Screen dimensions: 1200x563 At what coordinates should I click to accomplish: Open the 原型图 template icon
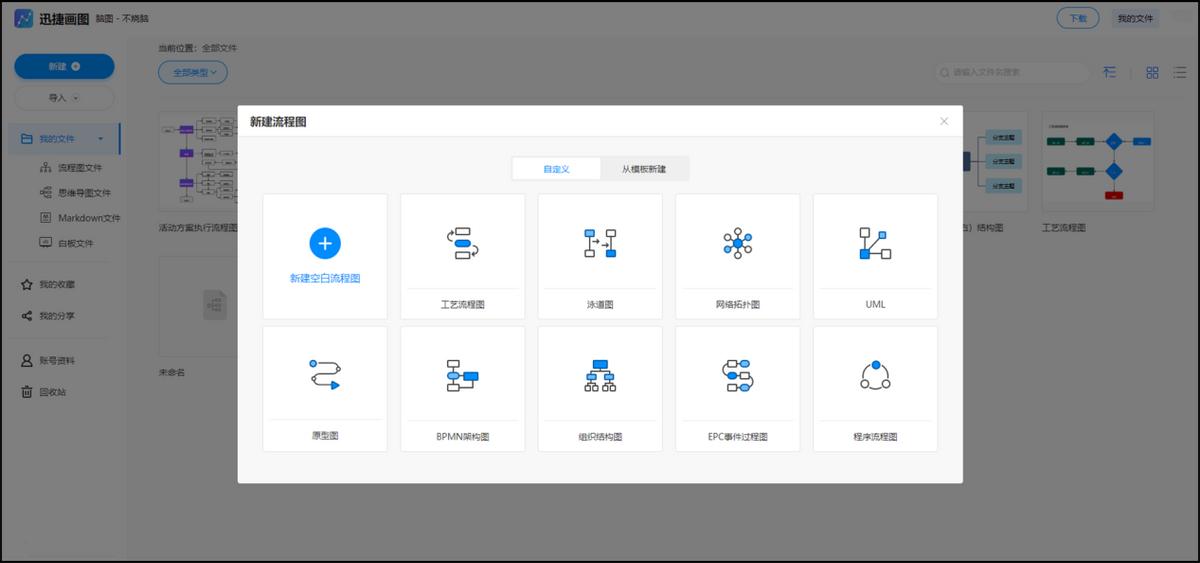tap(325, 374)
